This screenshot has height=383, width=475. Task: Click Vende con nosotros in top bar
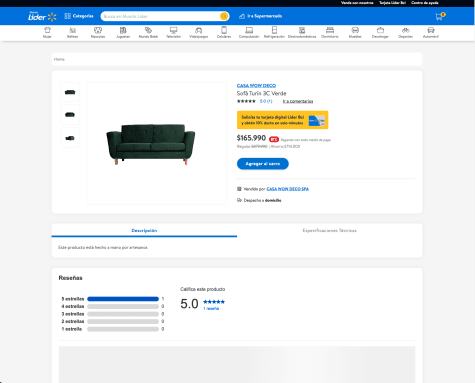click(357, 3)
